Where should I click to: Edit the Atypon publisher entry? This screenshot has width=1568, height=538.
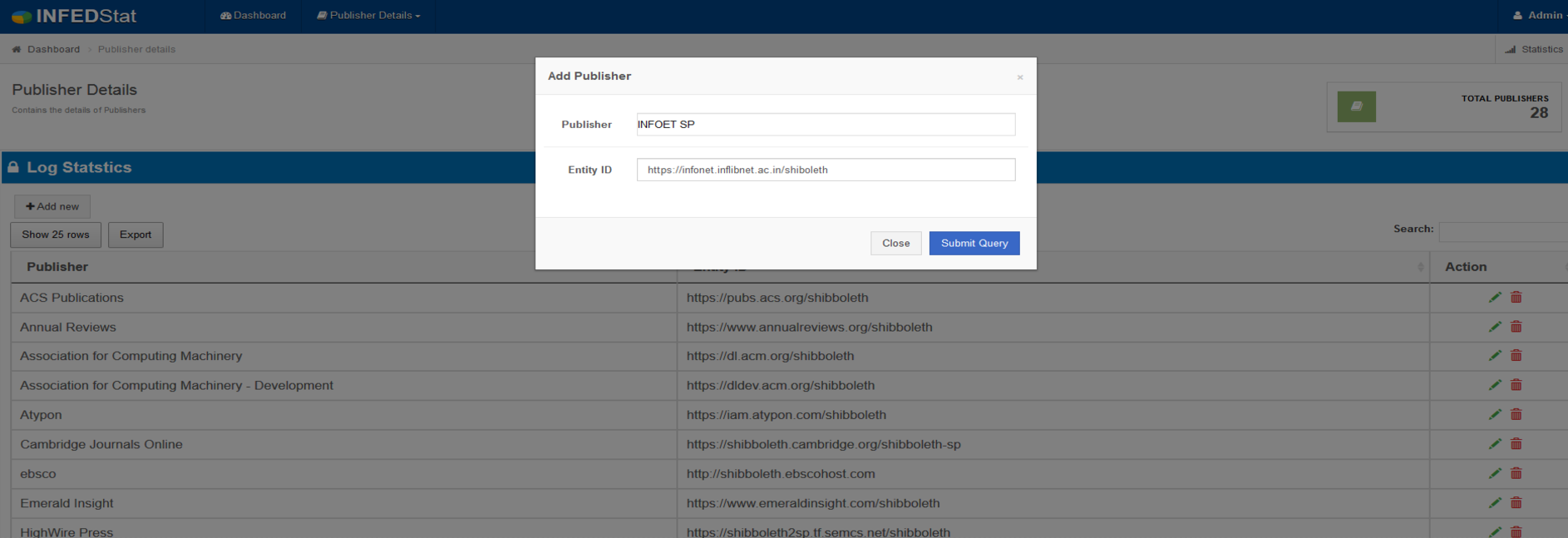click(1495, 415)
